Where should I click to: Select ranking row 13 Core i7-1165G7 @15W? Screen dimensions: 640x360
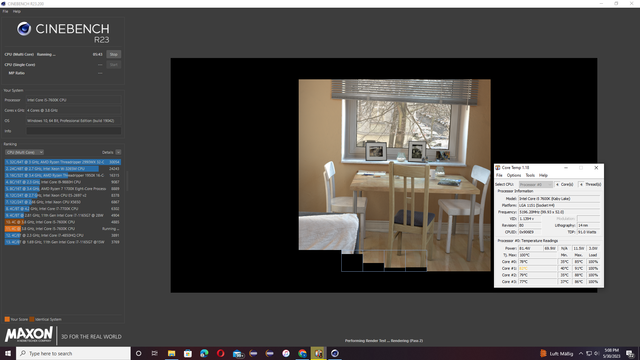pyautogui.click(x=62, y=242)
